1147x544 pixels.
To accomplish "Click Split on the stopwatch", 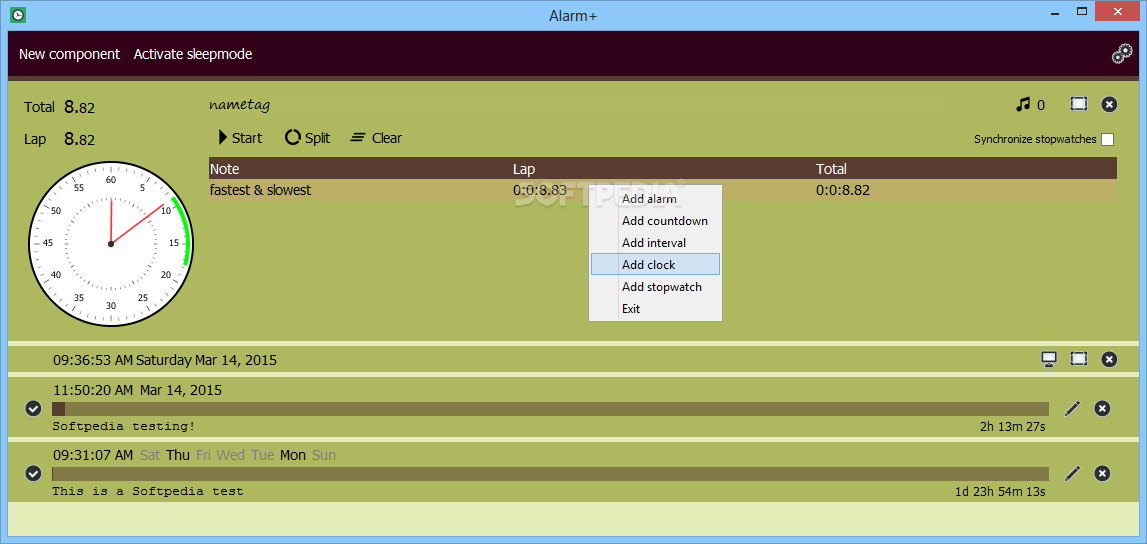I will click(307, 137).
